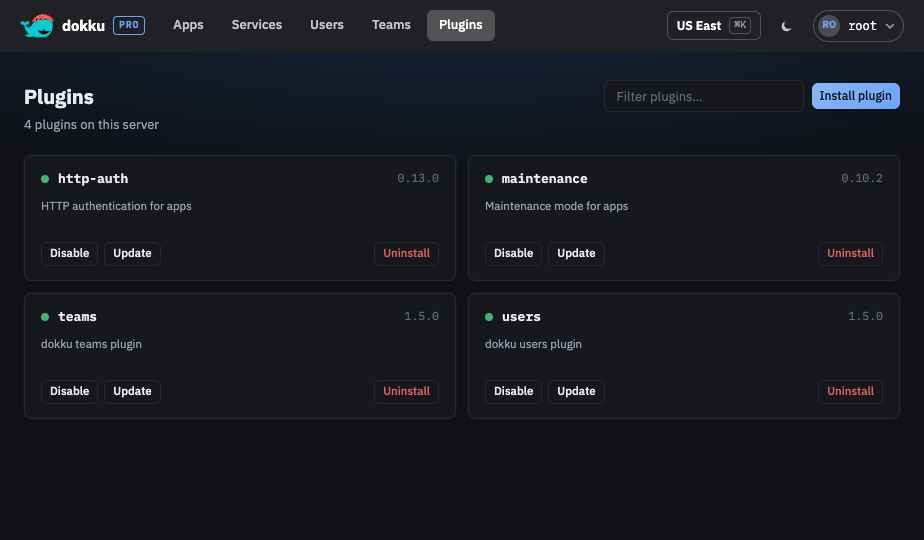This screenshot has height=540, width=924.
Task: Switch to the Users tab
Action: pos(326,25)
